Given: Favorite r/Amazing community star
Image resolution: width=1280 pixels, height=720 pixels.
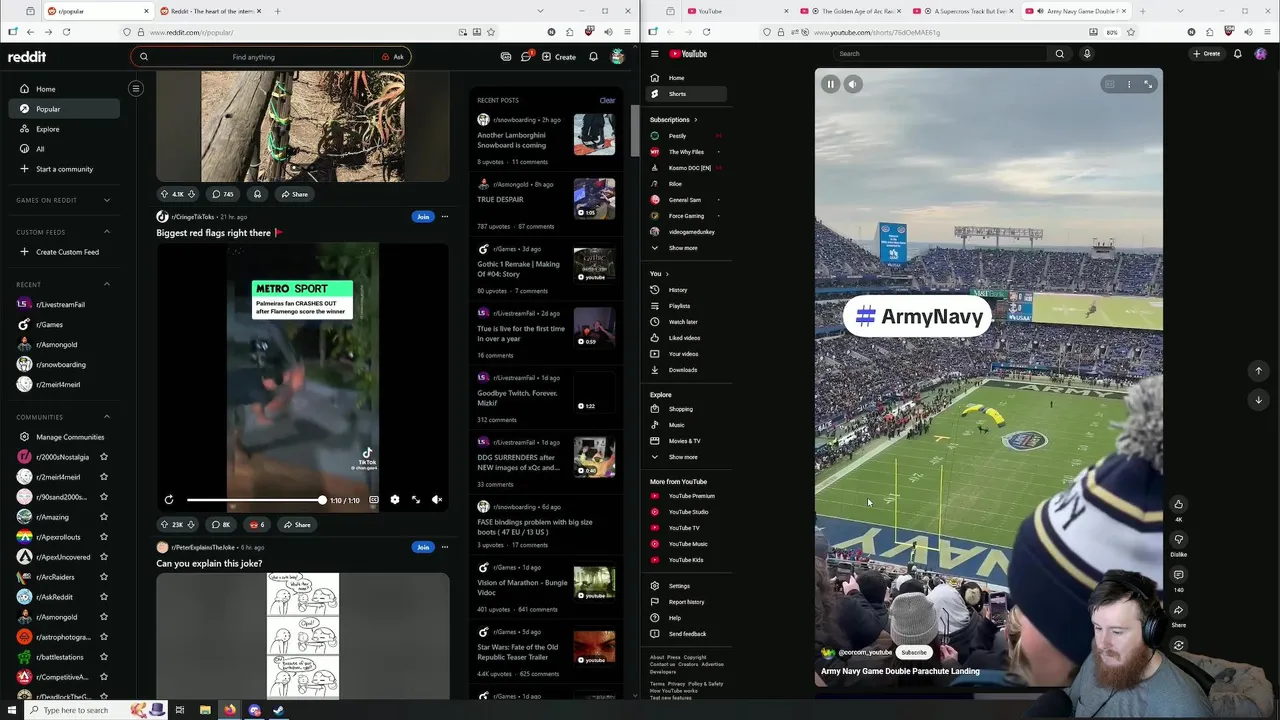Looking at the screenshot, I should pyautogui.click(x=103, y=517).
